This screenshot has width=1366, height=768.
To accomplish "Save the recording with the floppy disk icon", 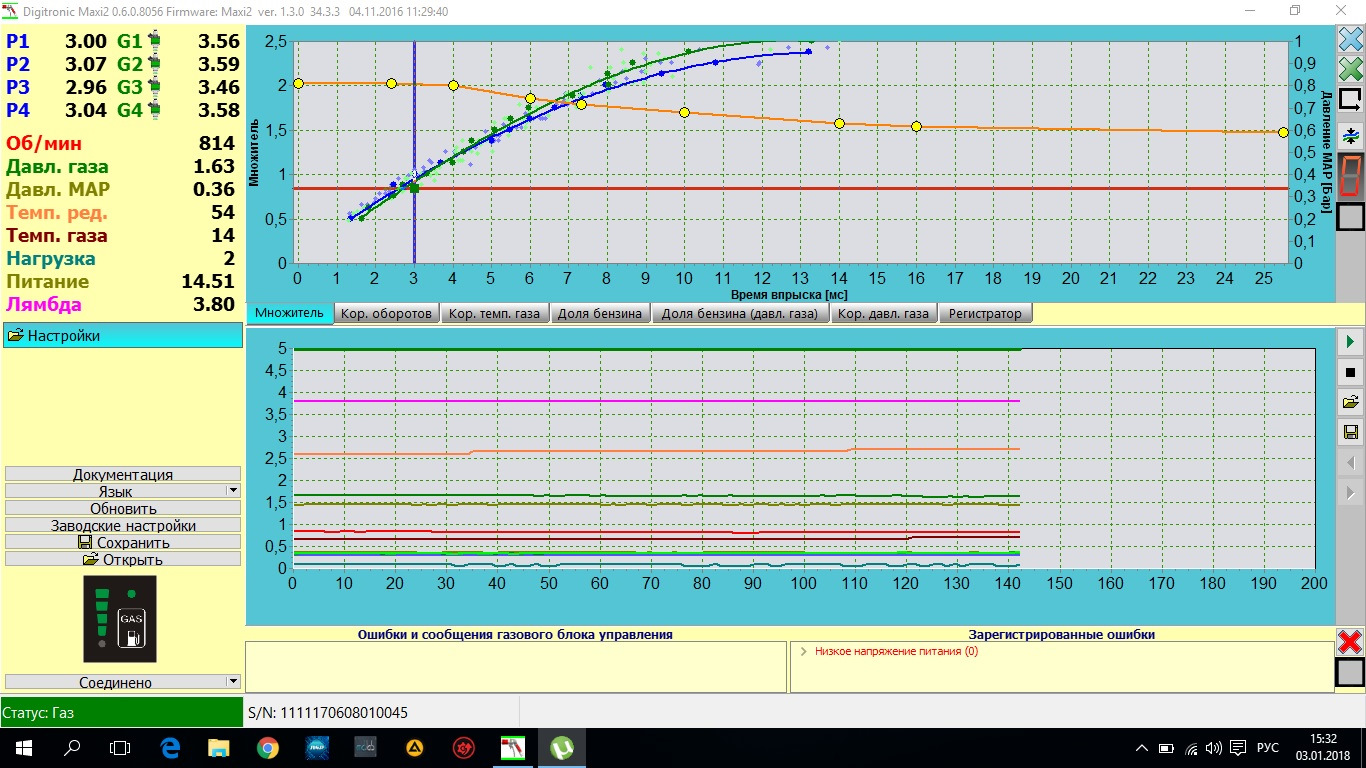I will [x=1350, y=432].
